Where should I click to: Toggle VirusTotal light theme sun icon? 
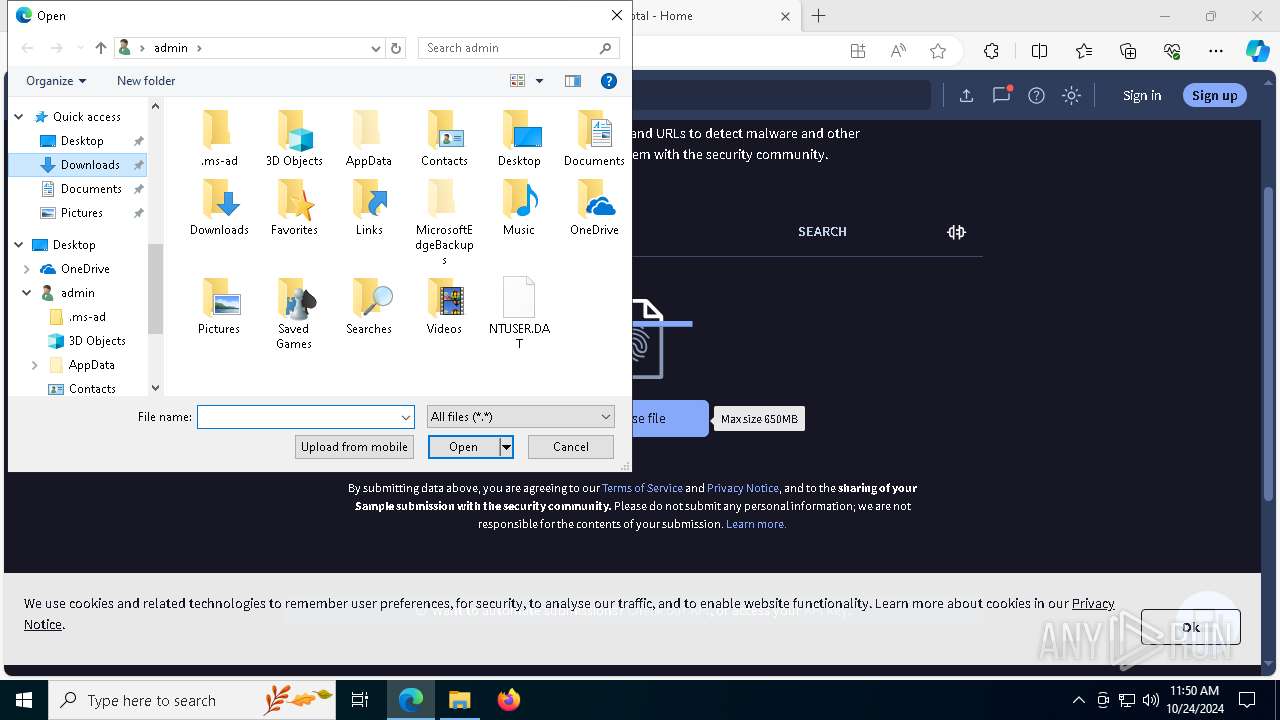tap(1071, 95)
